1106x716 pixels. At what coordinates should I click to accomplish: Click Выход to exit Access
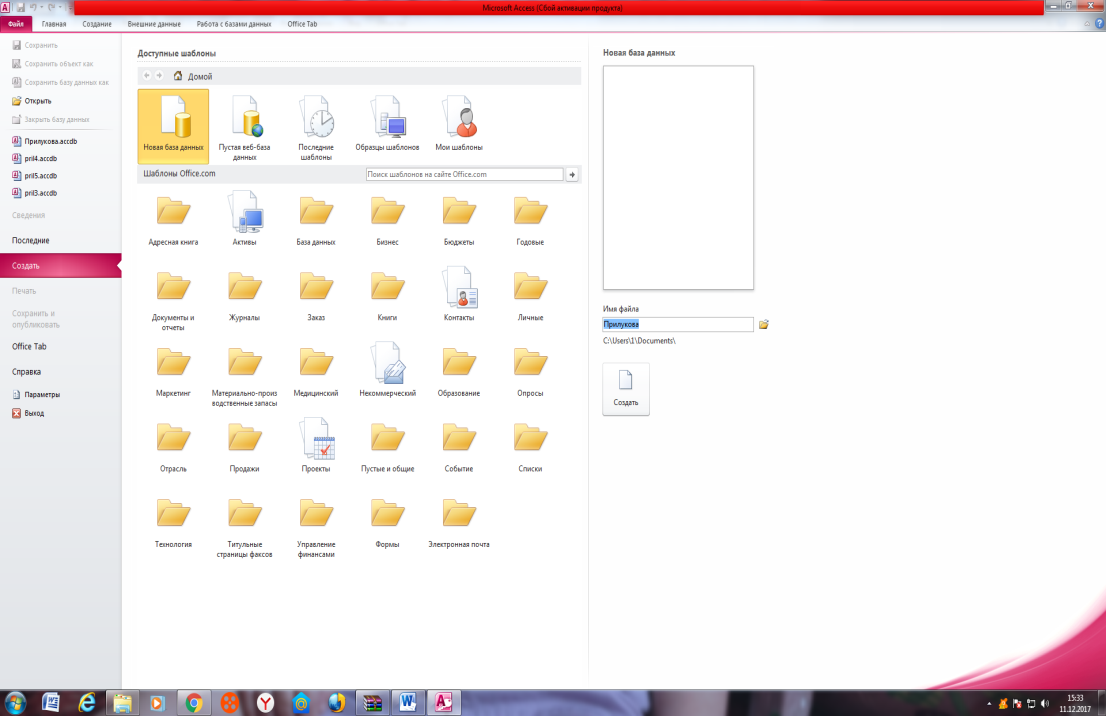tap(28, 413)
